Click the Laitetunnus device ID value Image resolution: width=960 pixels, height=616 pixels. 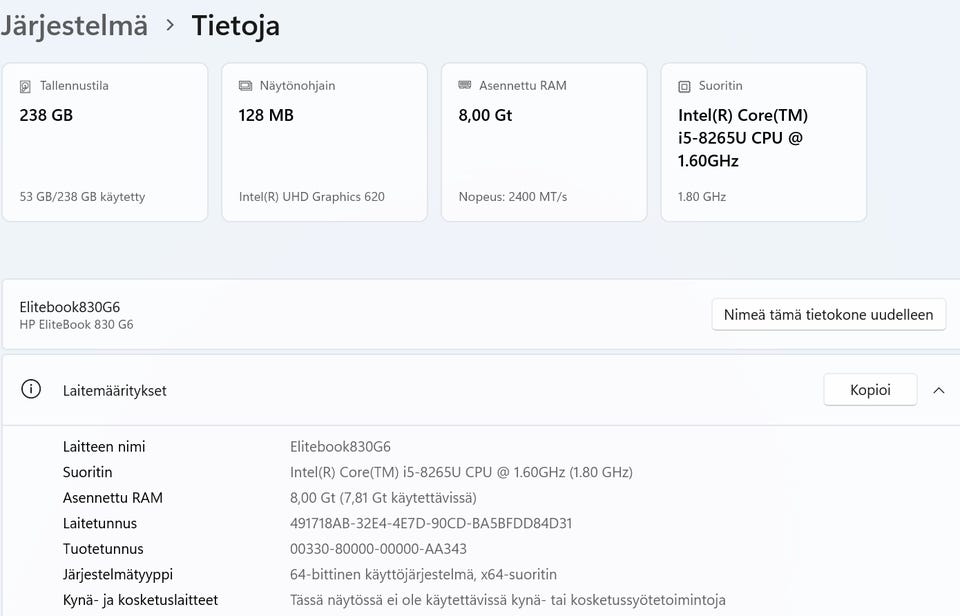tap(431, 523)
